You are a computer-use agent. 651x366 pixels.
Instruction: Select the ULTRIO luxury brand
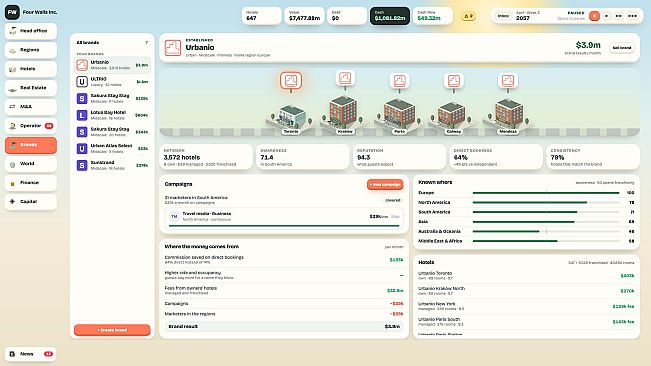point(112,82)
